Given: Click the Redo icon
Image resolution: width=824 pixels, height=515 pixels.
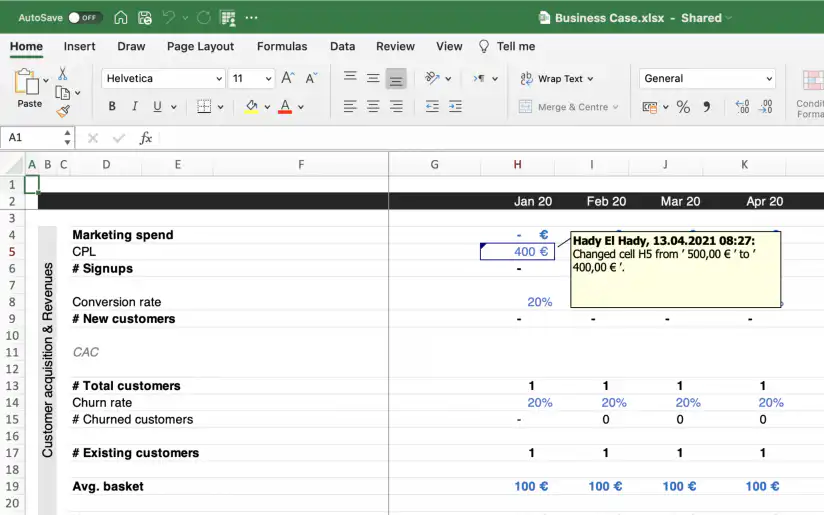Looking at the screenshot, I should click(x=203, y=18).
